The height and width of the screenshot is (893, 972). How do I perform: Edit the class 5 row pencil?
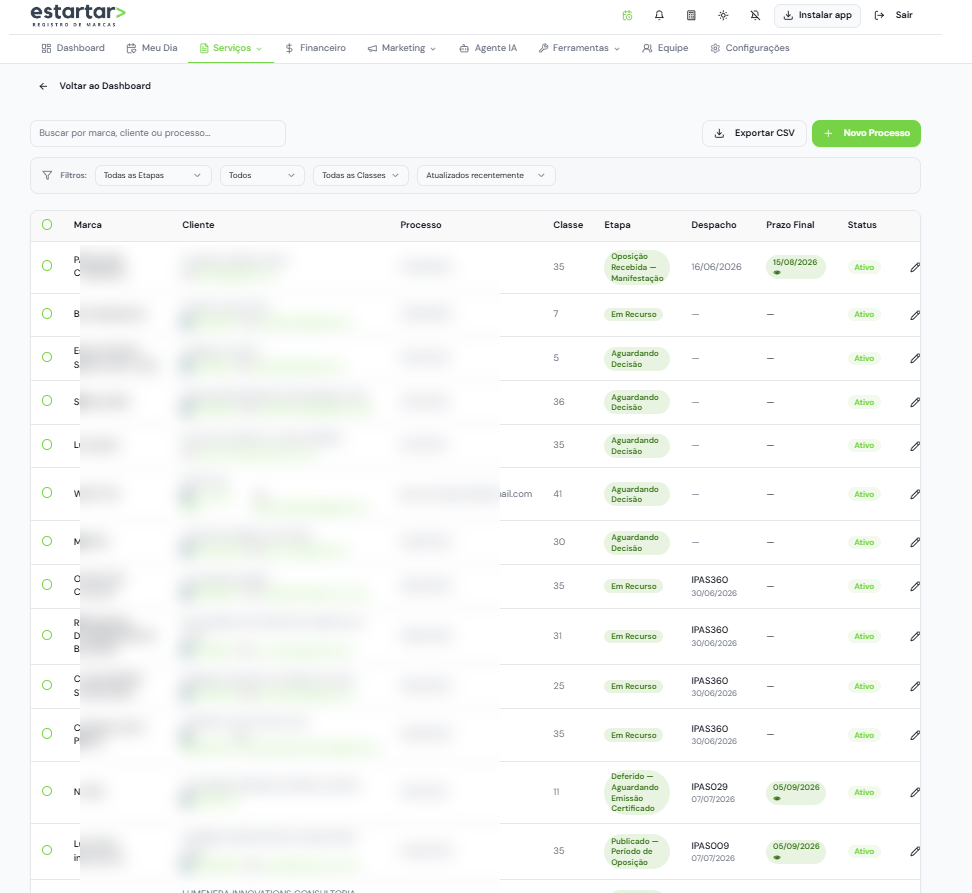915,358
